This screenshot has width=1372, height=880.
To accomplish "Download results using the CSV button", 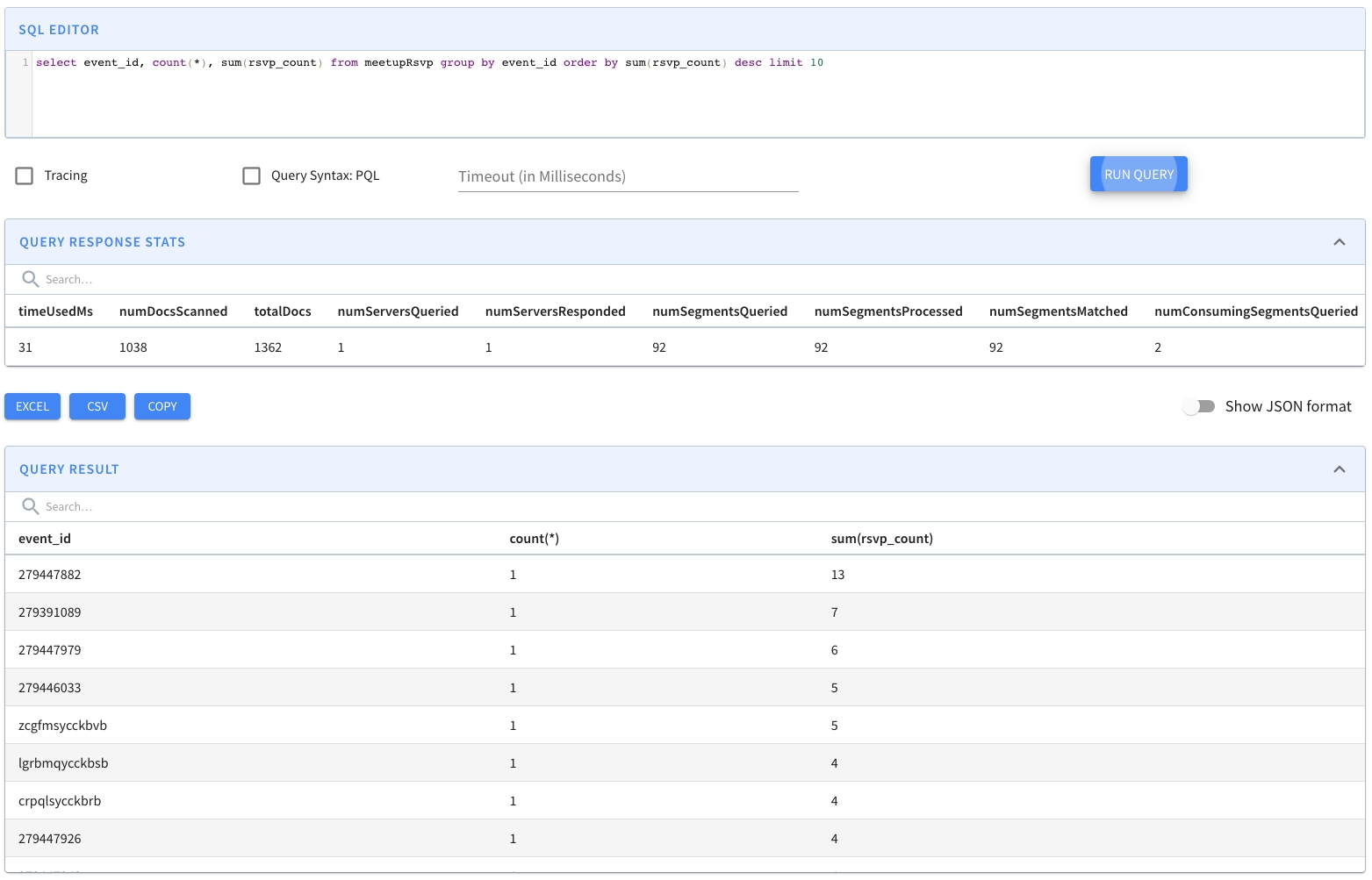I will point(97,406).
